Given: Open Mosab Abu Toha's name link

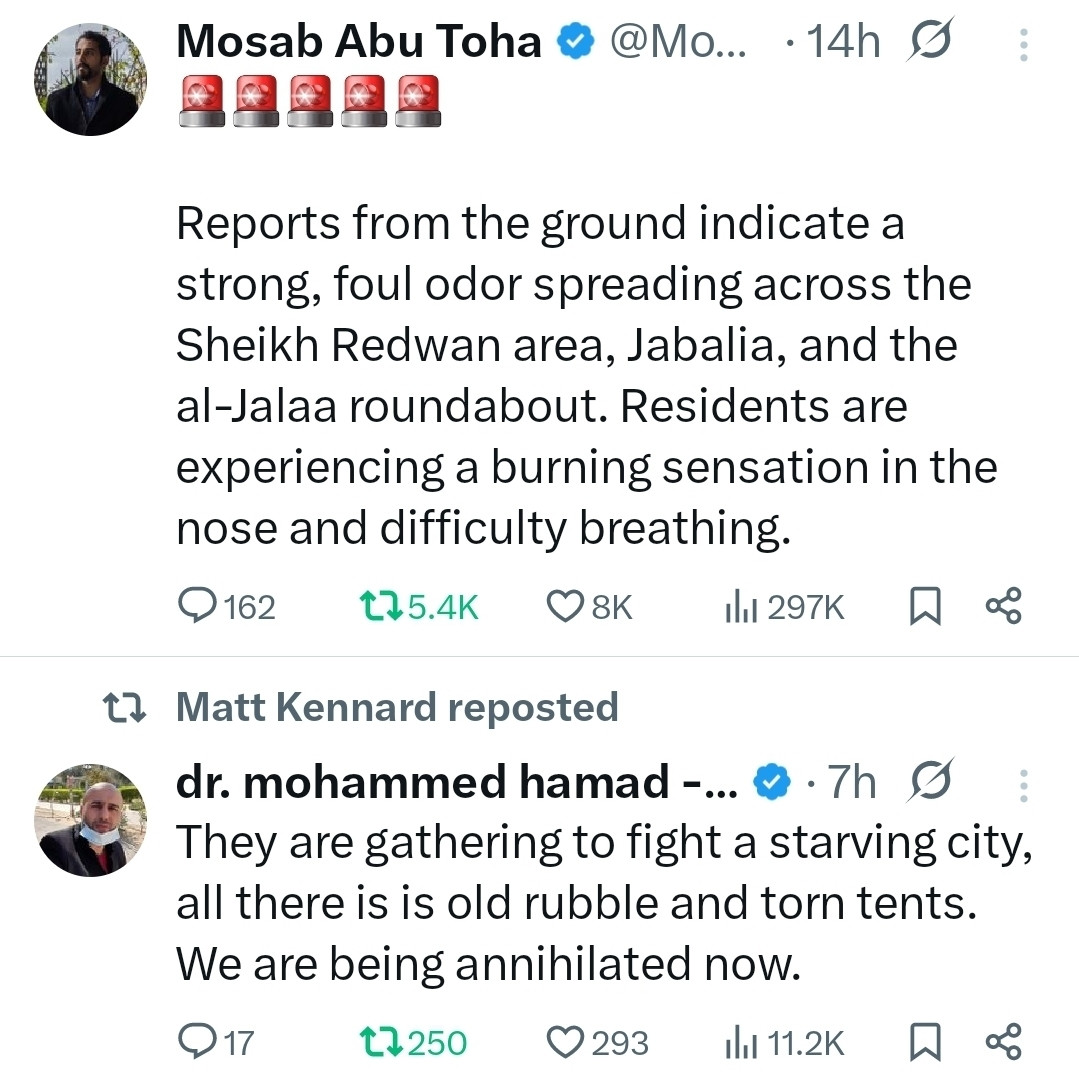Looking at the screenshot, I should 359,41.
